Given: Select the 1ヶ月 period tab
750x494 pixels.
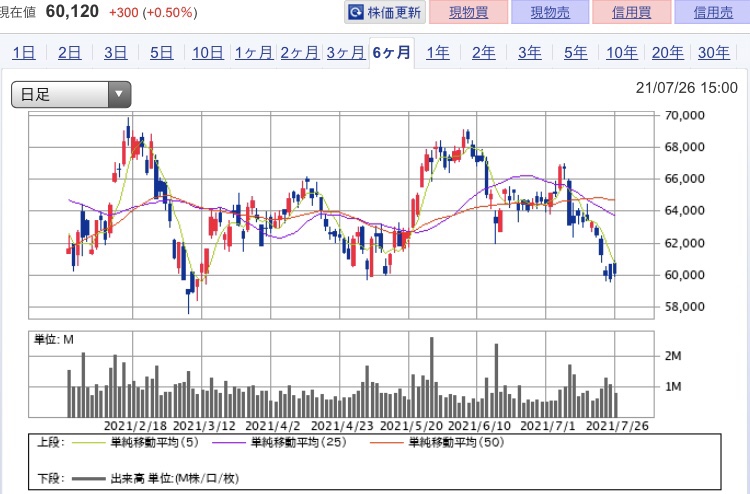Looking at the screenshot, I should point(254,52).
